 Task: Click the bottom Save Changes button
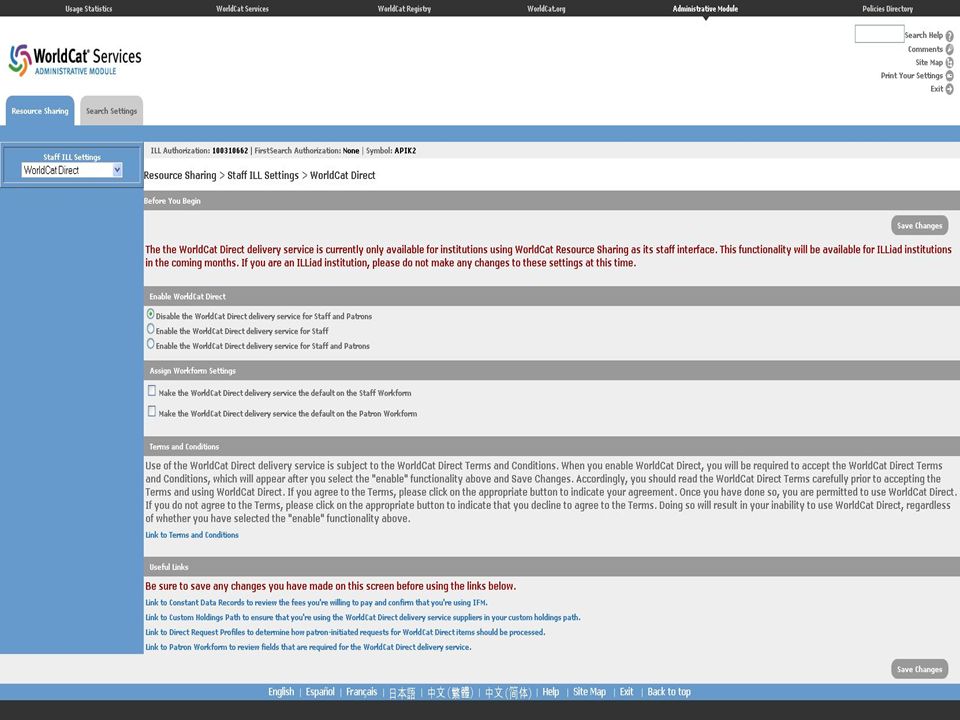pos(920,669)
